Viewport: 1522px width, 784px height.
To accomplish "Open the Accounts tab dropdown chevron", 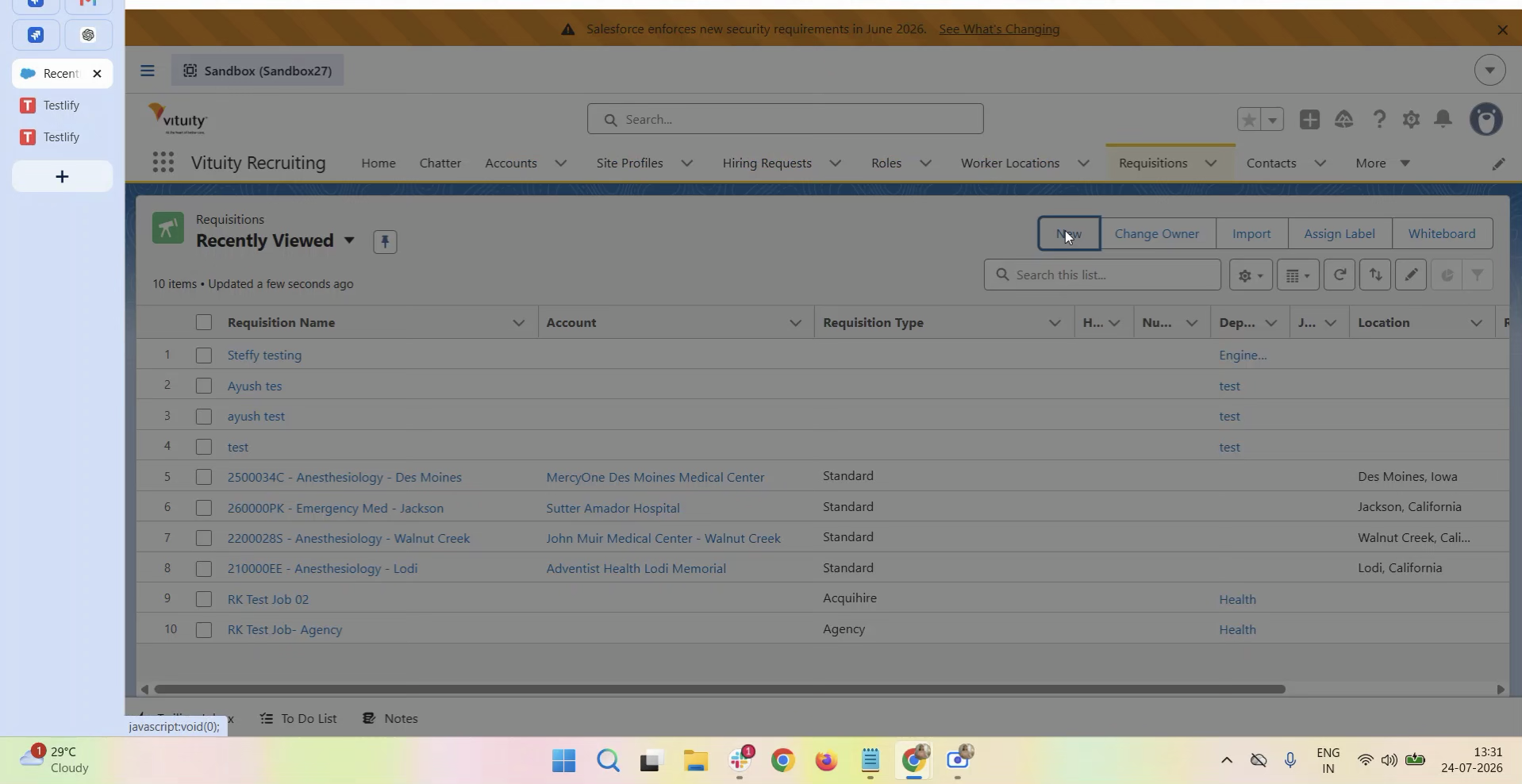I will click(561, 163).
